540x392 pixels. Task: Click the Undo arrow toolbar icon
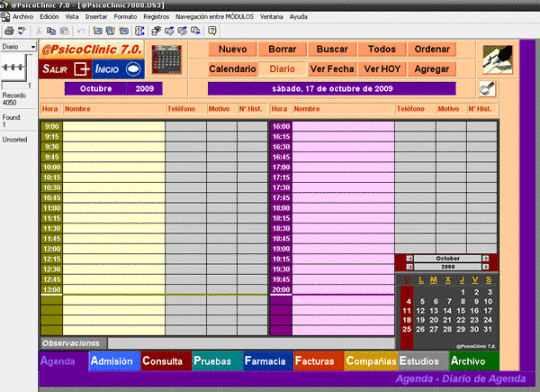coord(81,31)
